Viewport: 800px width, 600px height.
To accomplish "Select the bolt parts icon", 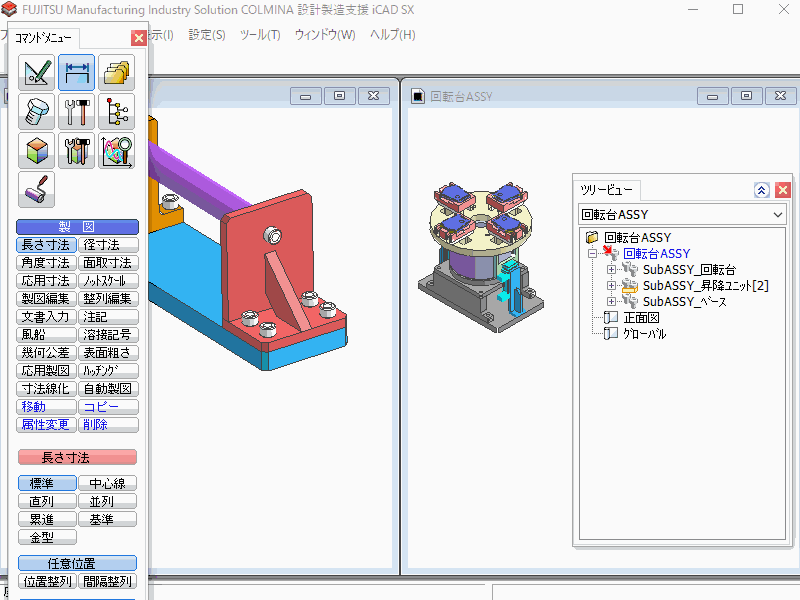I will (x=37, y=111).
